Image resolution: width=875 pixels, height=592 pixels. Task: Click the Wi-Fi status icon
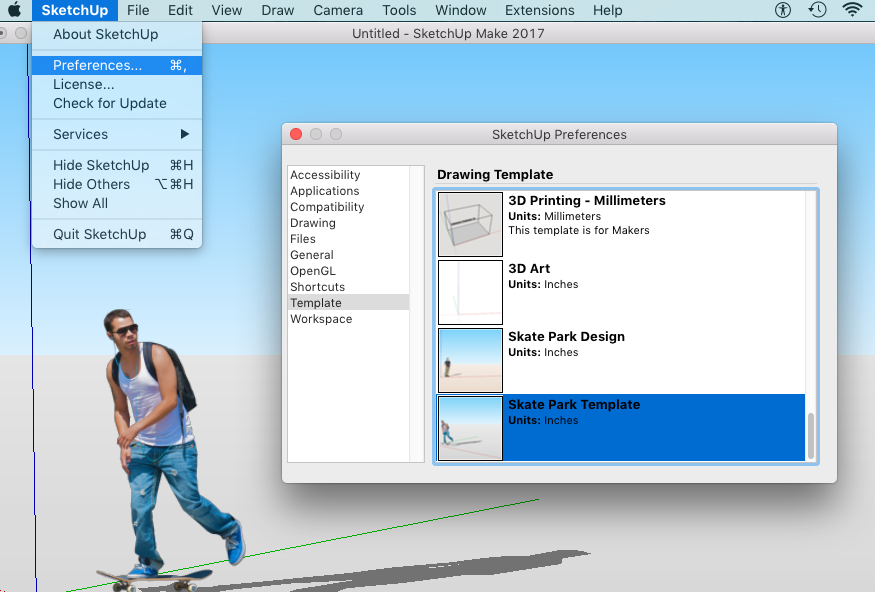click(852, 10)
